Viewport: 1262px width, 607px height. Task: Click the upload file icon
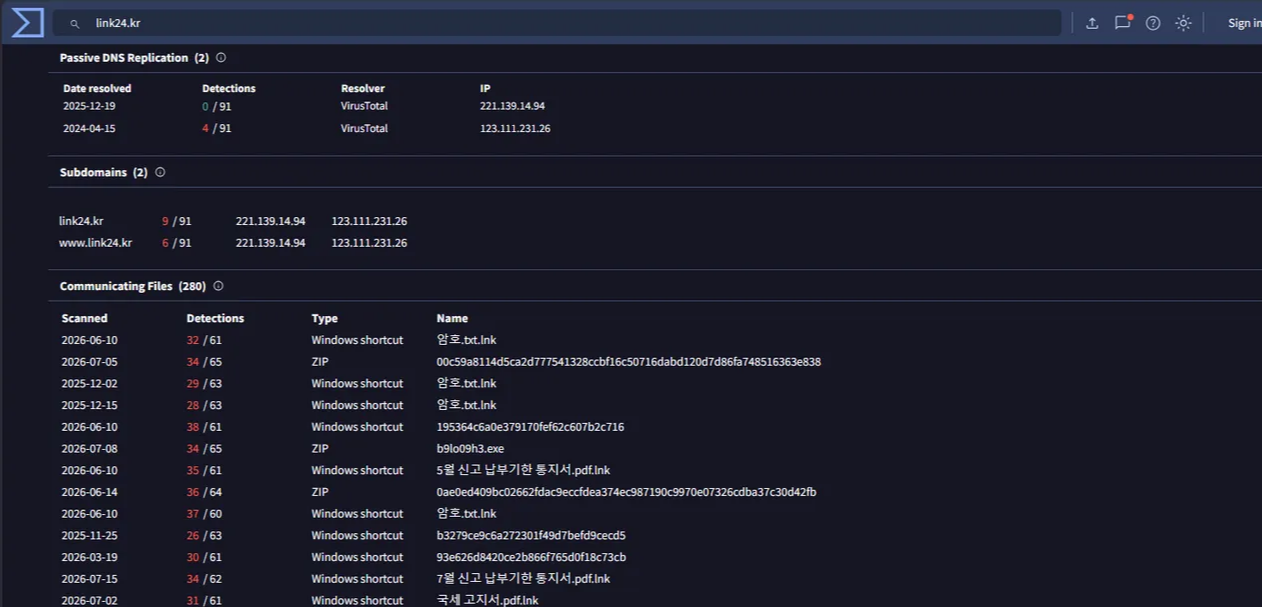[x=1092, y=23]
